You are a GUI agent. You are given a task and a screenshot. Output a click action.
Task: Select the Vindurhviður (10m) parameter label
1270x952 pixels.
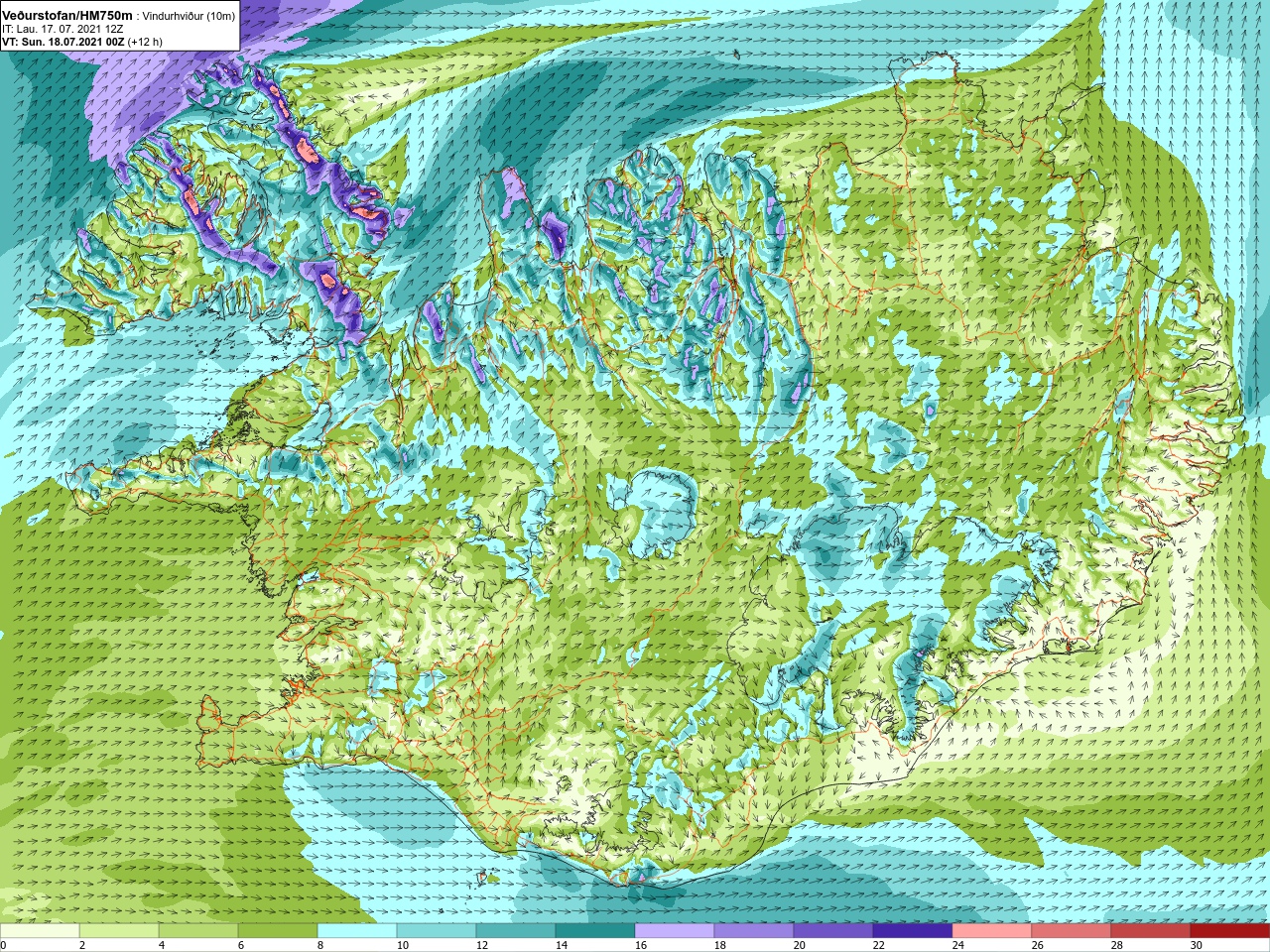pyautogui.click(x=190, y=17)
